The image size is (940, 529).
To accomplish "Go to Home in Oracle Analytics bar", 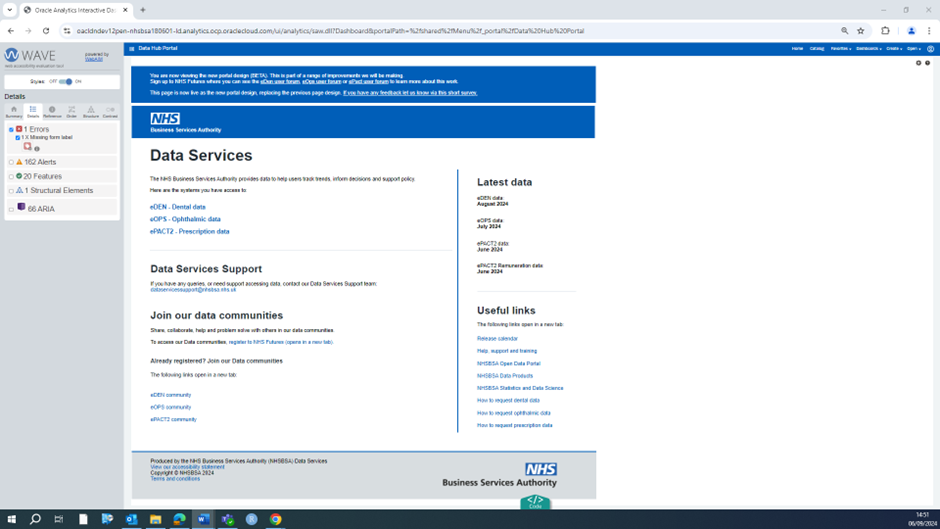I will 797,49.
